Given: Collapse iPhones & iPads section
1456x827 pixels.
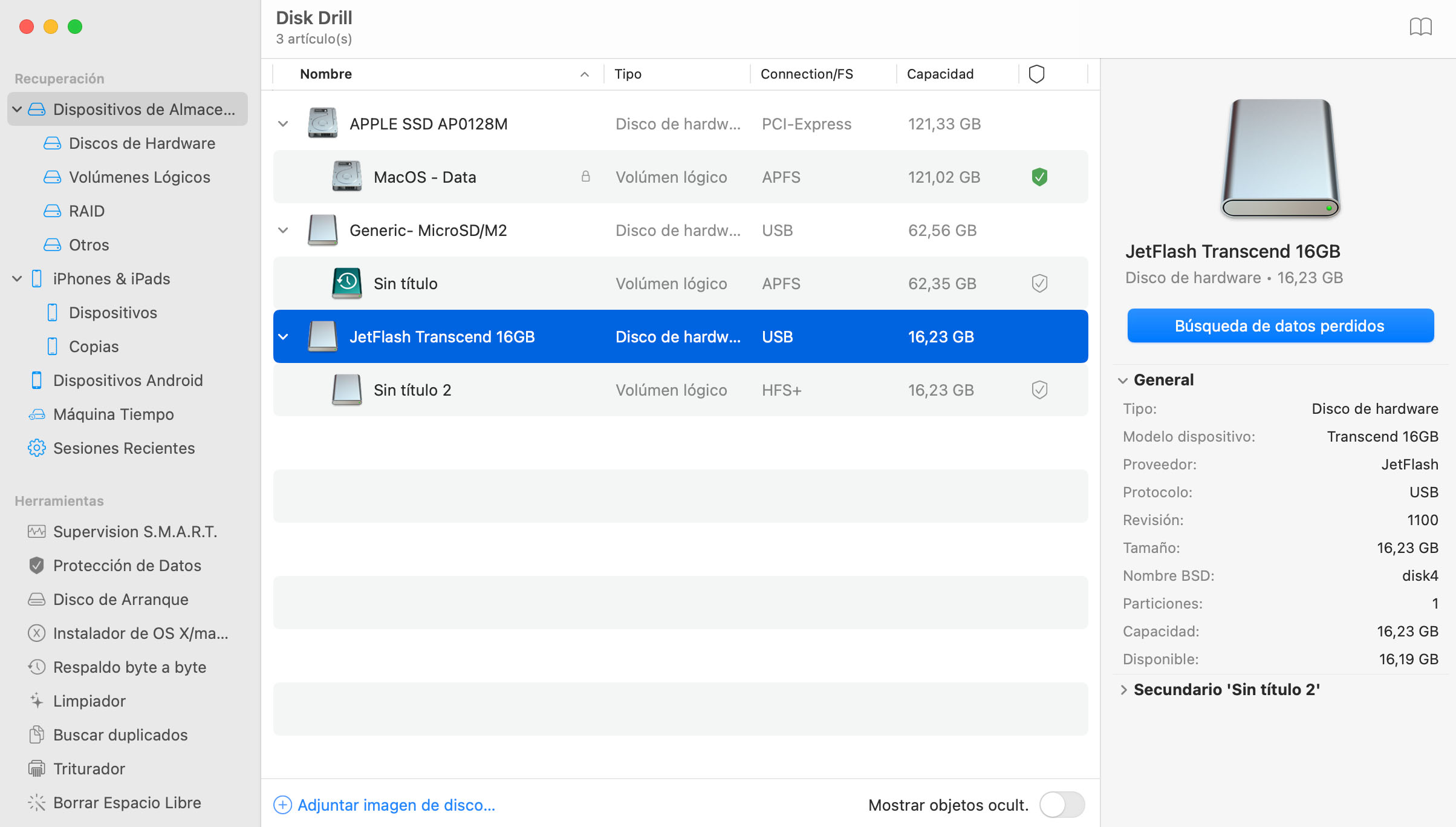Looking at the screenshot, I should tap(17, 279).
